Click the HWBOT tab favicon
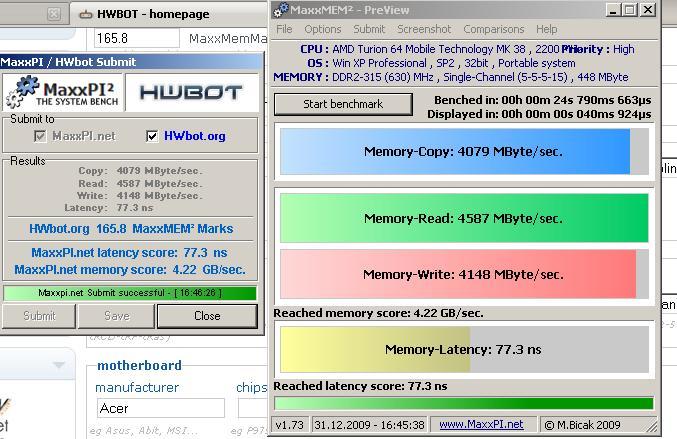 point(85,15)
